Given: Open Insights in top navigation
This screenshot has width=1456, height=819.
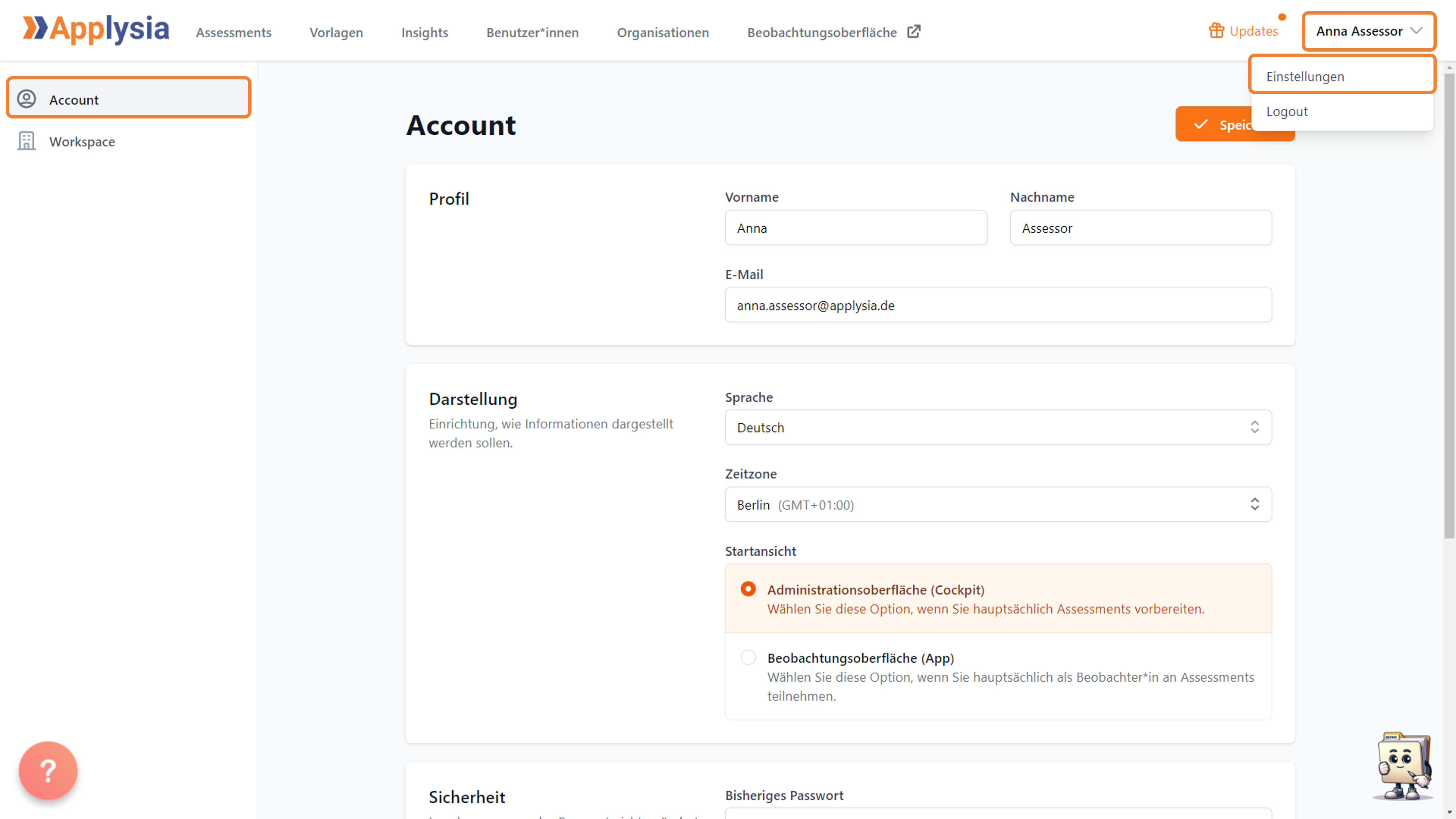Looking at the screenshot, I should pyautogui.click(x=425, y=32).
